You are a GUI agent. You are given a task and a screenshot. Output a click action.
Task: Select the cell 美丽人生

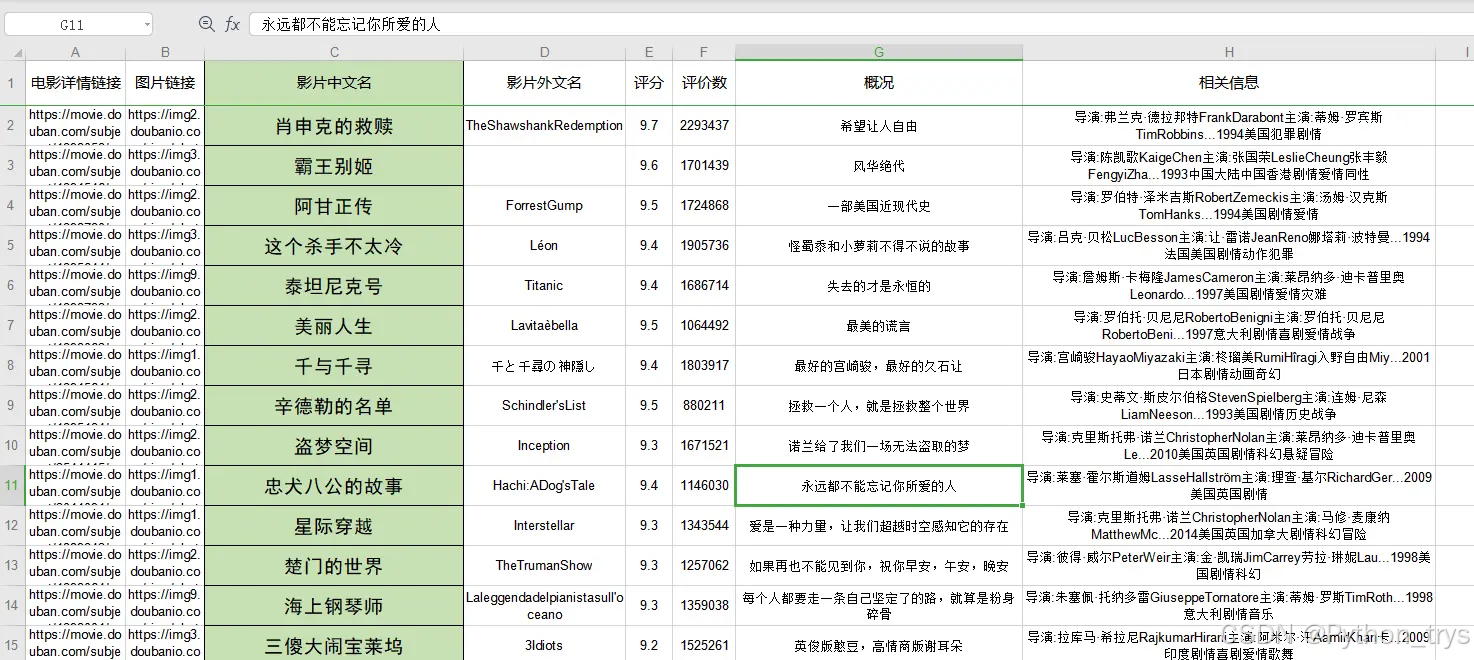[x=334, y=326]
